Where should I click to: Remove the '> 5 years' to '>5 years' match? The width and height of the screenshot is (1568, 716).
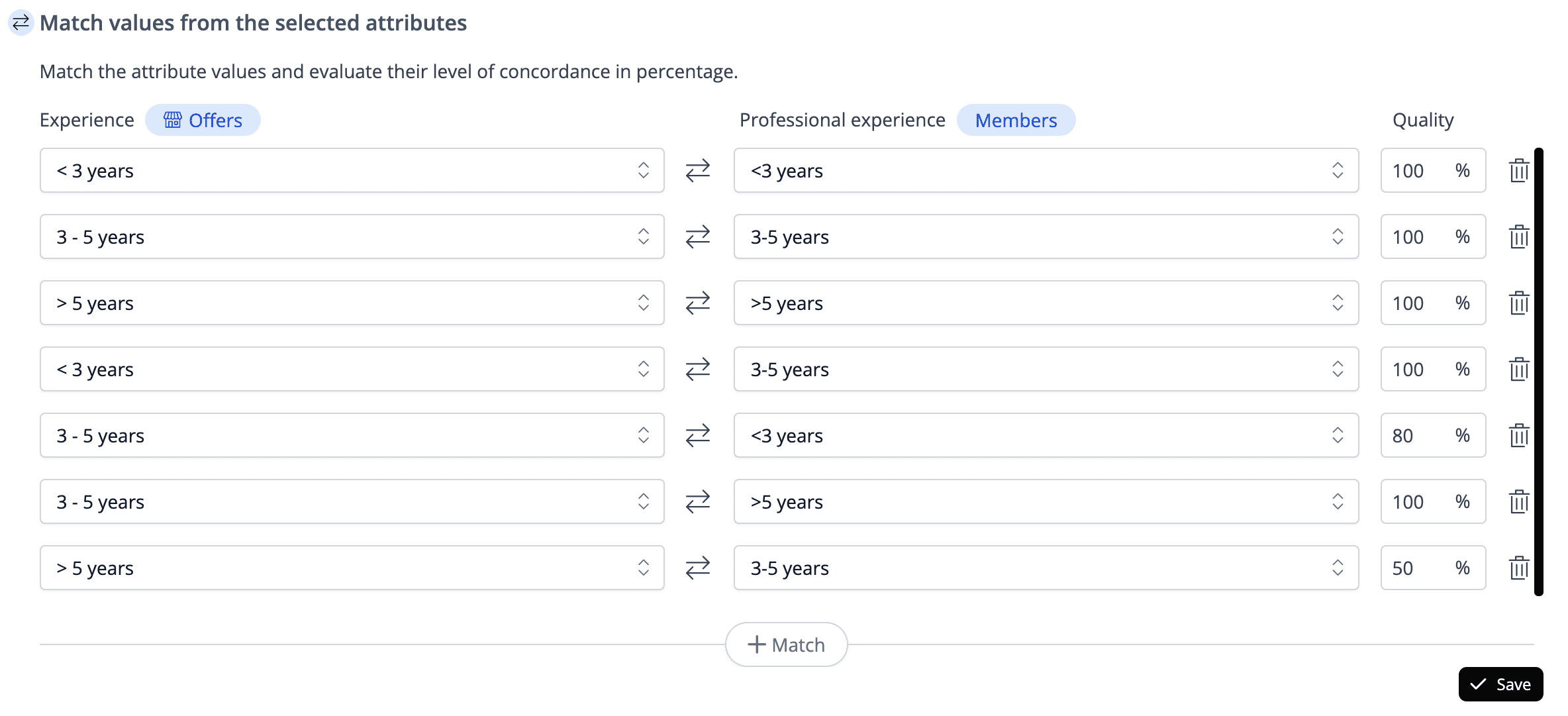pos(1519,303)
